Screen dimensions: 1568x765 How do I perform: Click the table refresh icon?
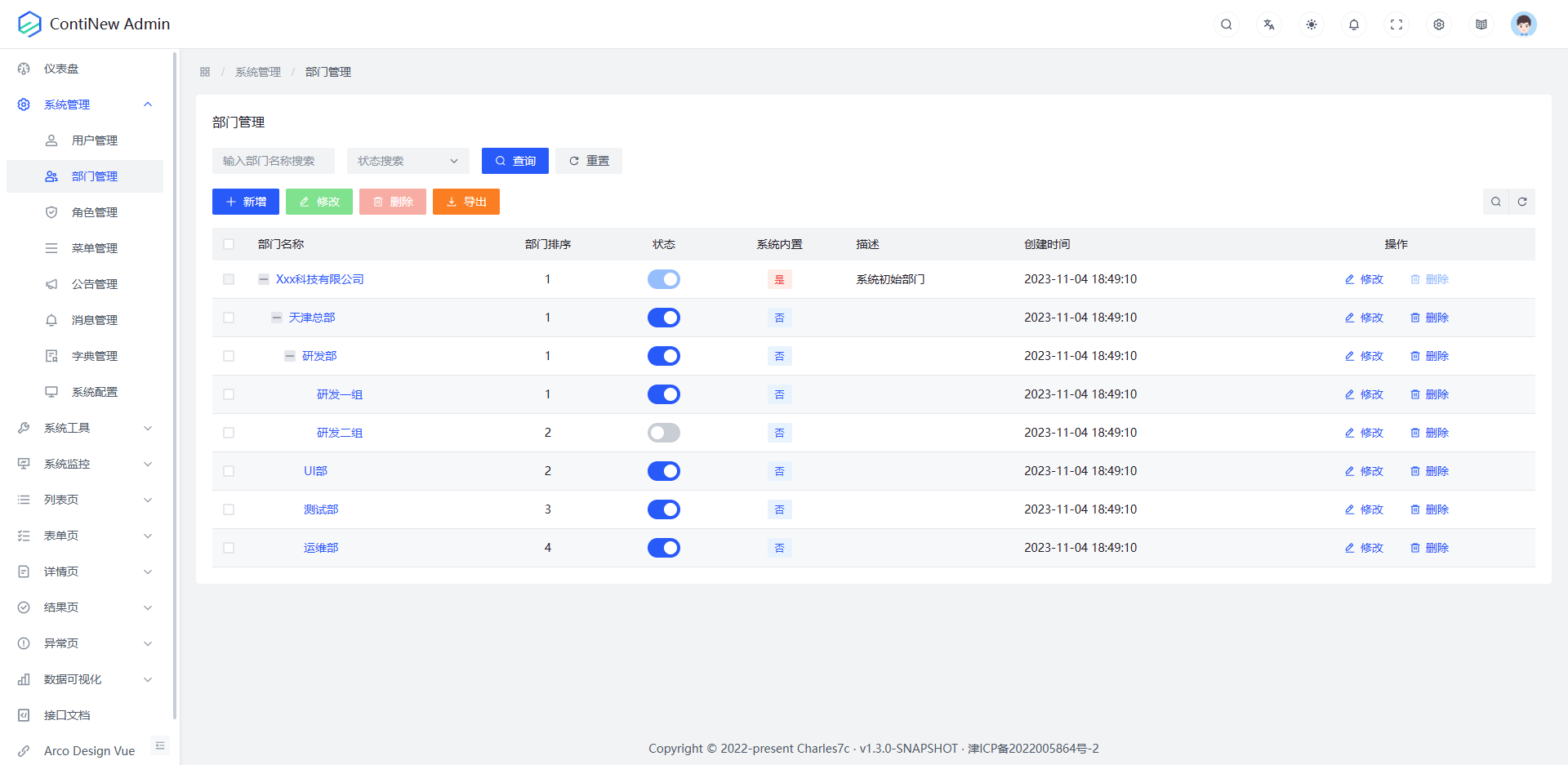point(1522,202)
